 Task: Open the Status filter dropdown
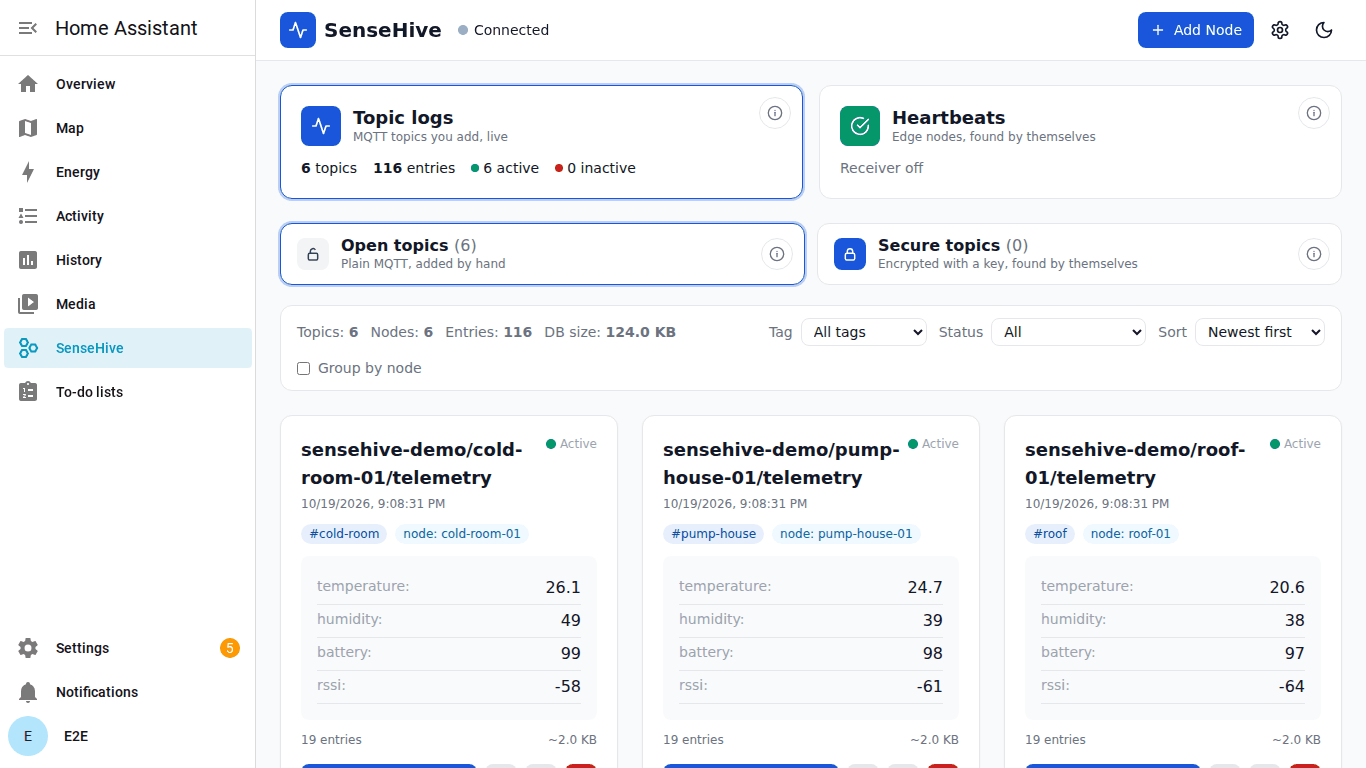tap(1068, 332)
